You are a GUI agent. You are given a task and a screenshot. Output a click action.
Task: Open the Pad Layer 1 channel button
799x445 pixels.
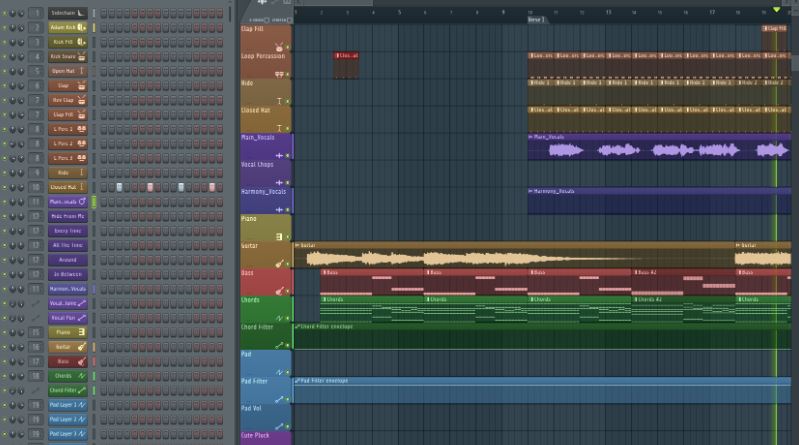(x=68, y=405)
